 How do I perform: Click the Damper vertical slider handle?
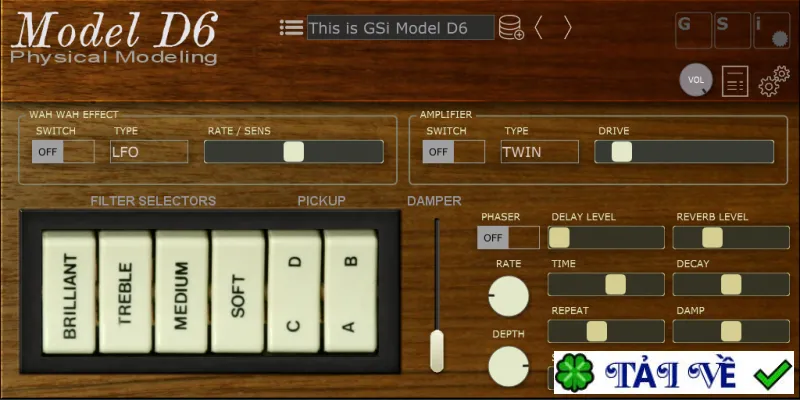[x=437, y=351]
